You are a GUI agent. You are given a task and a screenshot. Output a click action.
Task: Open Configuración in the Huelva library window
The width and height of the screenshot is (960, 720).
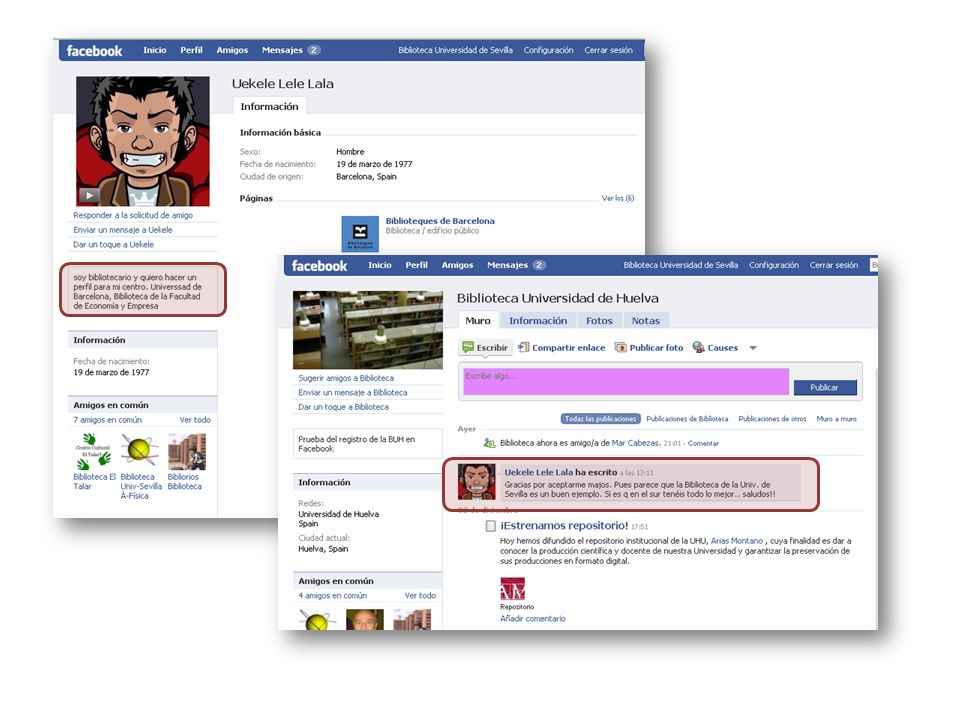pyautogui.click(x=774, y=265)
